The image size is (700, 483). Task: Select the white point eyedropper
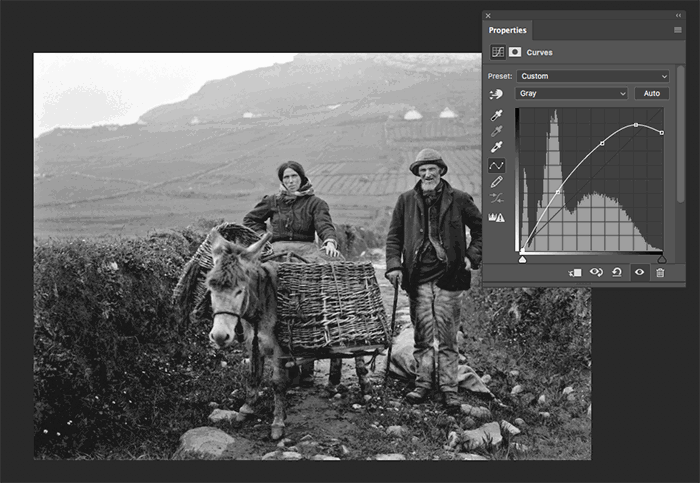(x=496, y=147)
